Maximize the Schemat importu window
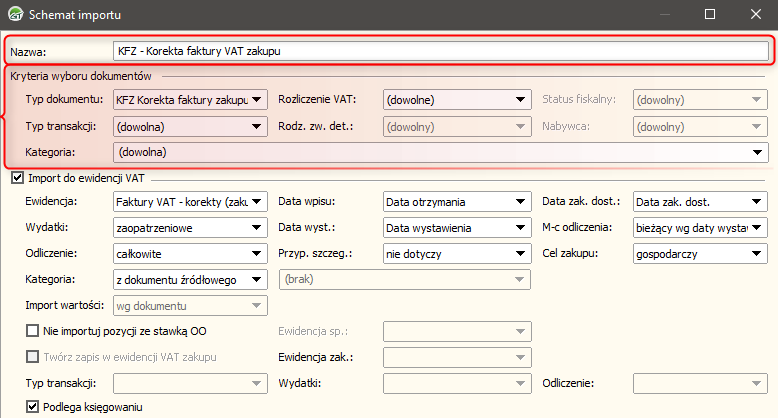 [x=710, y=14]
